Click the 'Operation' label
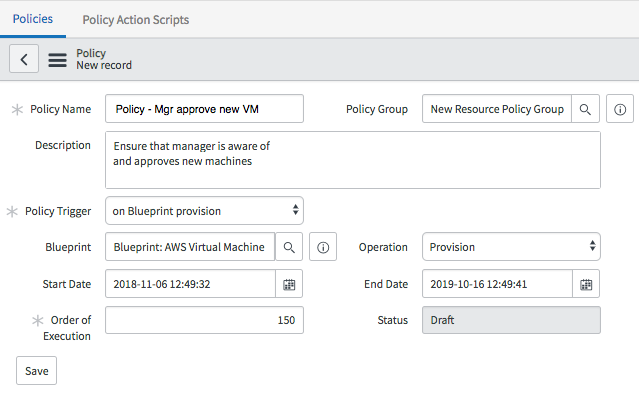Viewport: 639px width, 393px height. (383, 247)
